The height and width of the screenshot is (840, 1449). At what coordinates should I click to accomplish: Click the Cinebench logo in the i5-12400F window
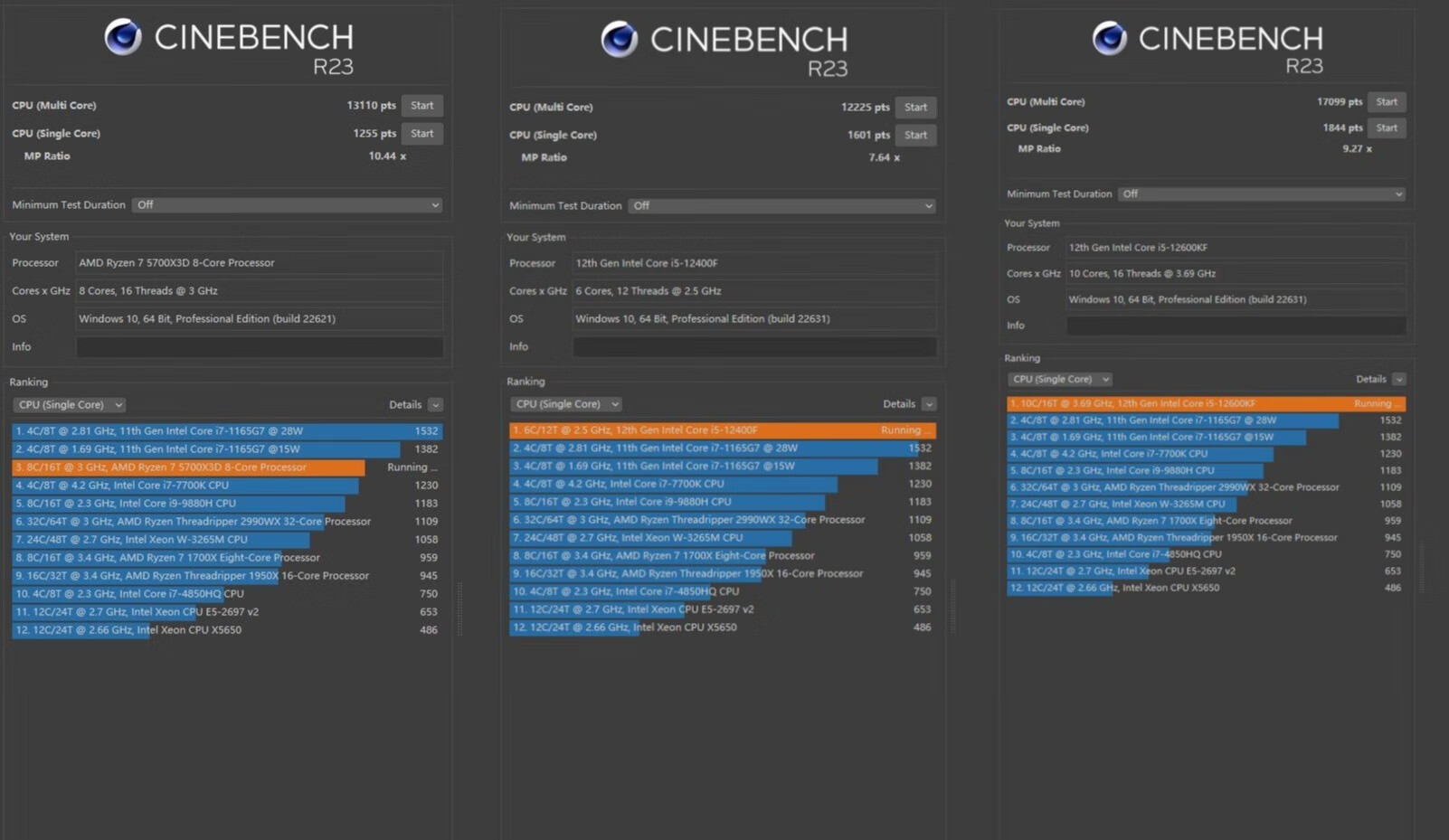click(620, 39)
